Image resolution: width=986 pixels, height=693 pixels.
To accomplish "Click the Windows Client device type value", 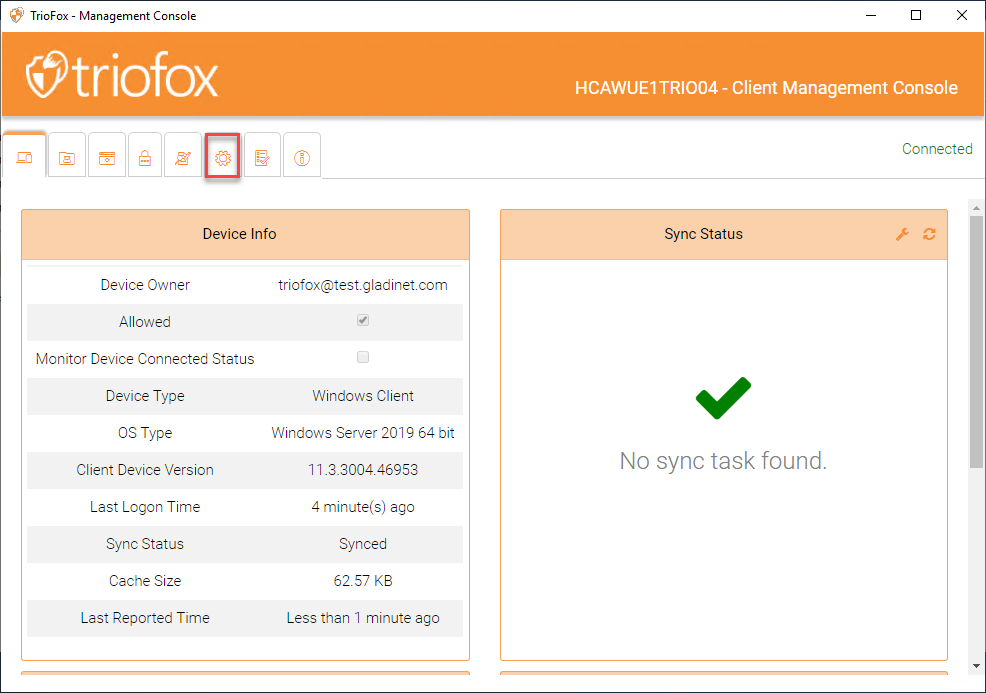I will 363,396.
